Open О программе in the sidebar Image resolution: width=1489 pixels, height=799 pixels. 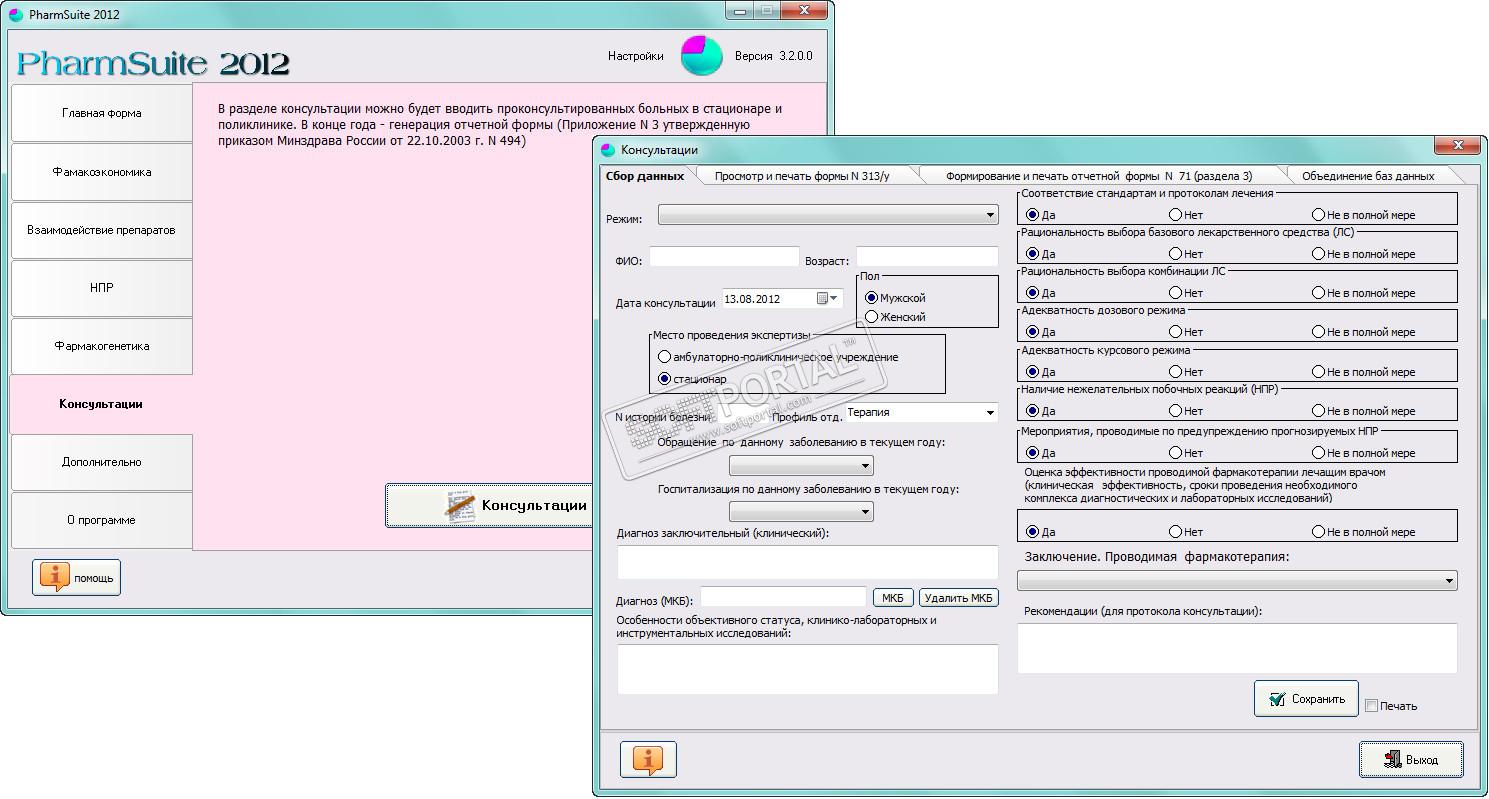click(102, 520)
